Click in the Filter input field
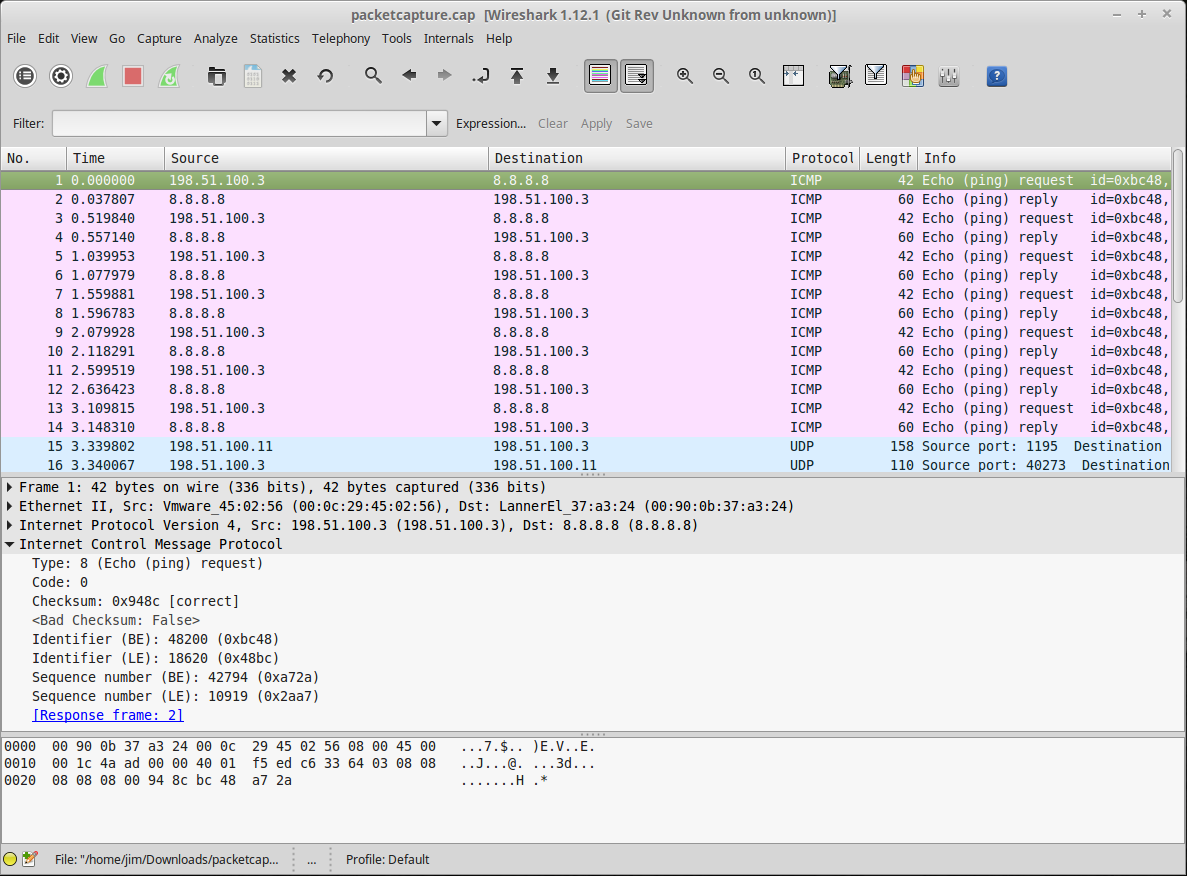 point(239,124)
